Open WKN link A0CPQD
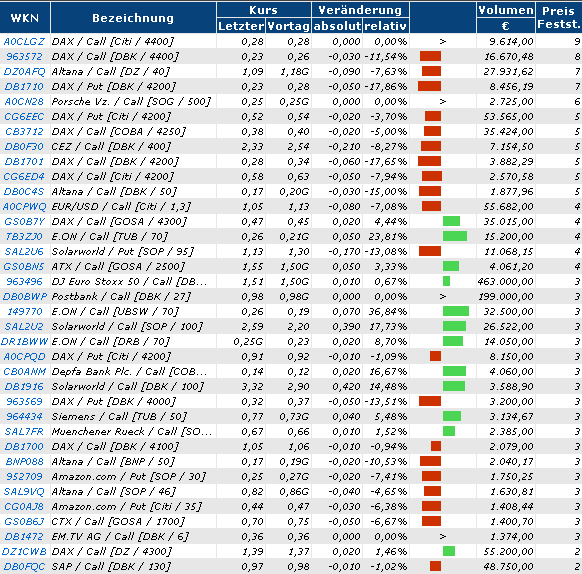 [x=24, y=356]
